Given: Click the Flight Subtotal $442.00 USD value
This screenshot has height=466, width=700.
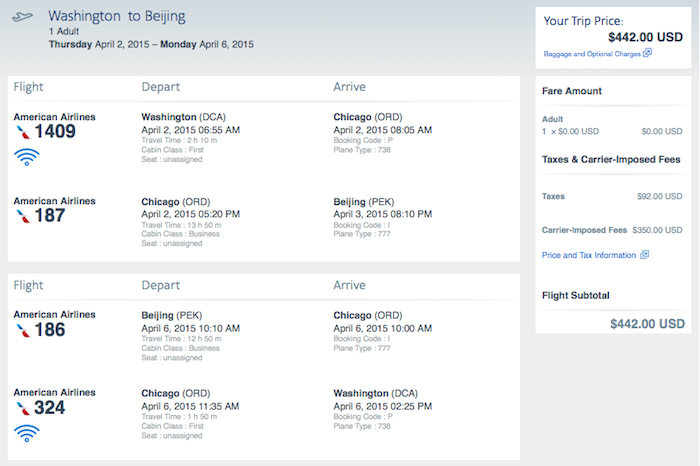Looking at the screenshot, I should (647, 324).
